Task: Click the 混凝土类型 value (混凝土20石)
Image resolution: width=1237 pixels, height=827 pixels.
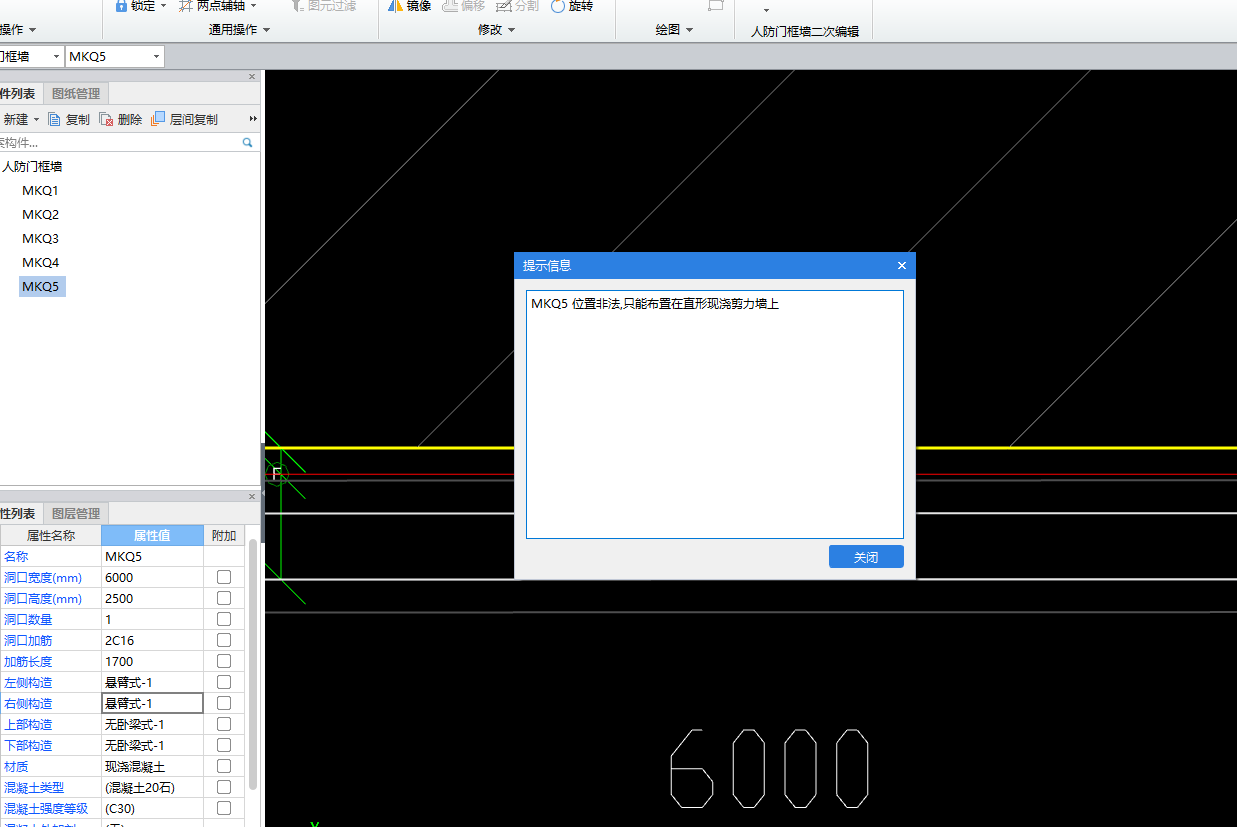Action: (153, 787)
